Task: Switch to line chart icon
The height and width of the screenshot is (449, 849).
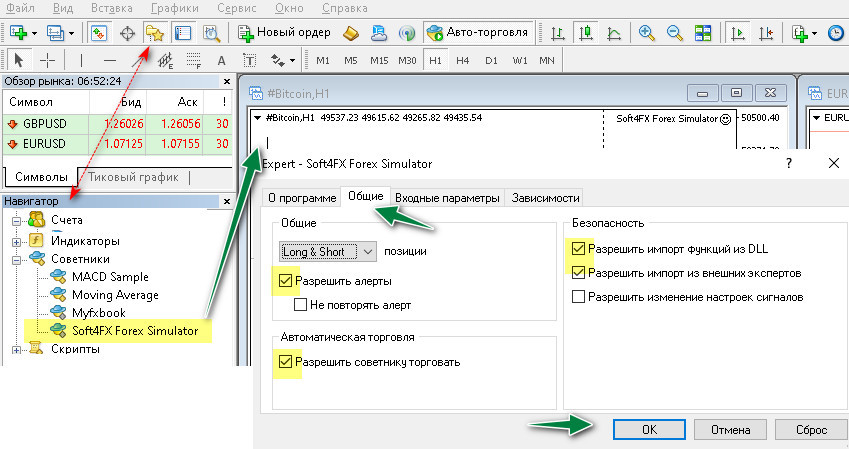Action: [614, 33]
